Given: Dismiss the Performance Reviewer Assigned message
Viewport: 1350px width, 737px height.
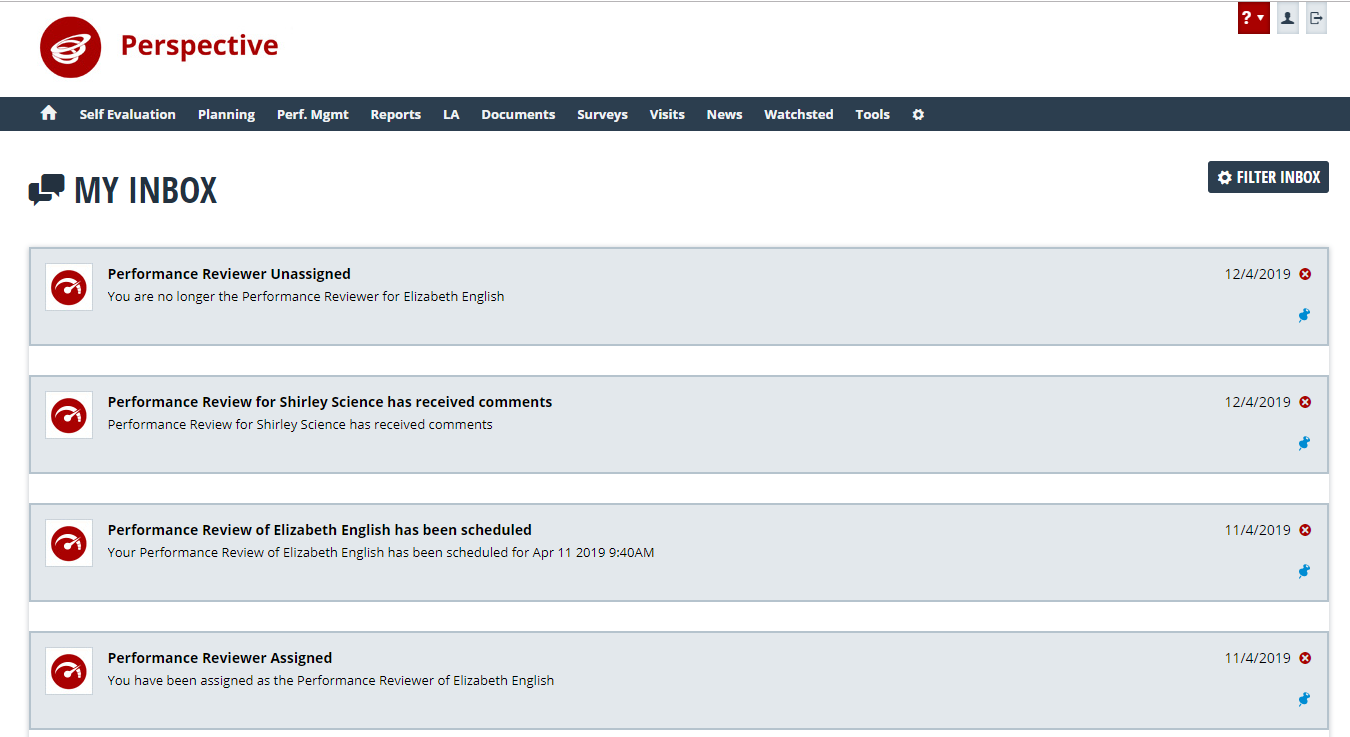Looking at the screenshot, I should click(1305, 658).
